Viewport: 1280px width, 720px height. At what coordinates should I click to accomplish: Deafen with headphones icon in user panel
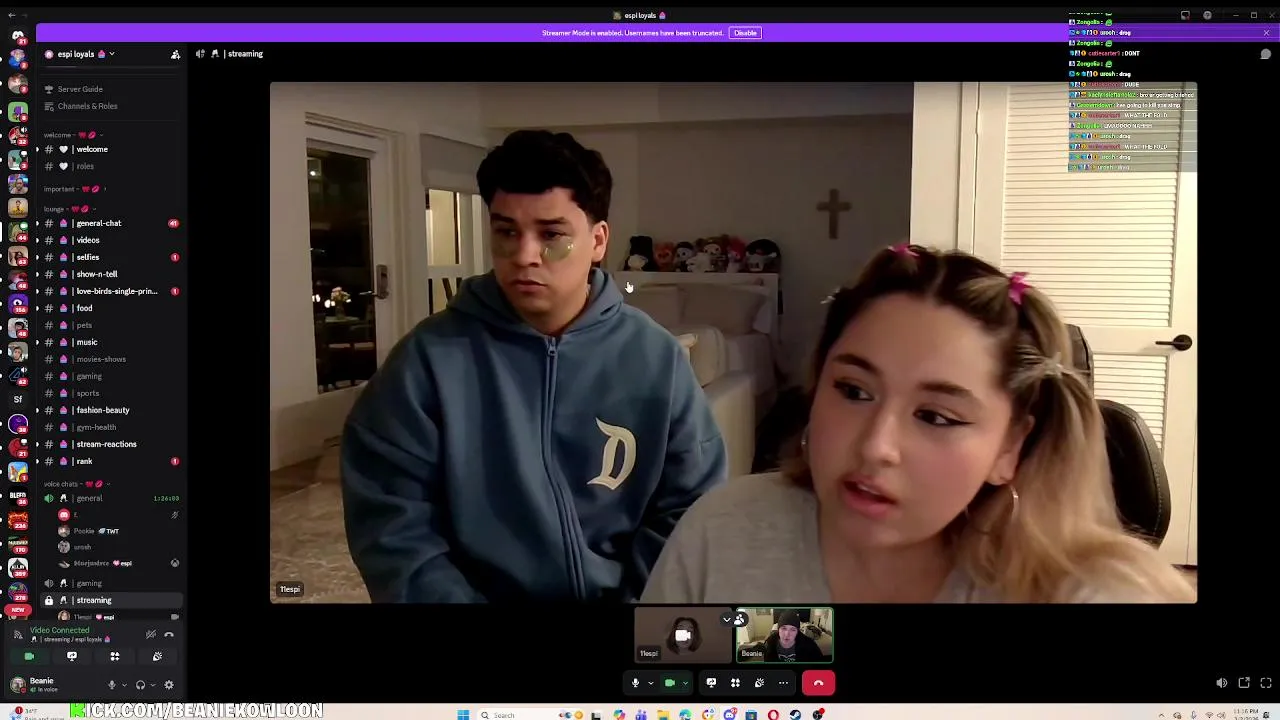[x=140, y=685]
